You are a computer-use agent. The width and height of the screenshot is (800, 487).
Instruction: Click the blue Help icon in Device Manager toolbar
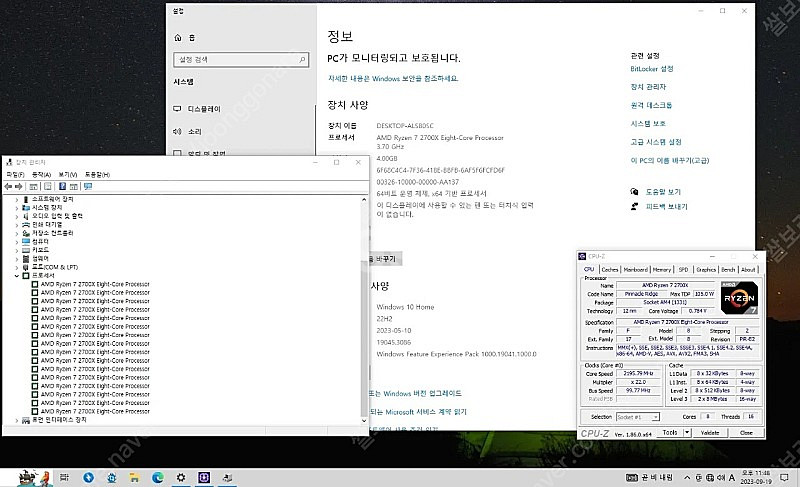[62, 187]
